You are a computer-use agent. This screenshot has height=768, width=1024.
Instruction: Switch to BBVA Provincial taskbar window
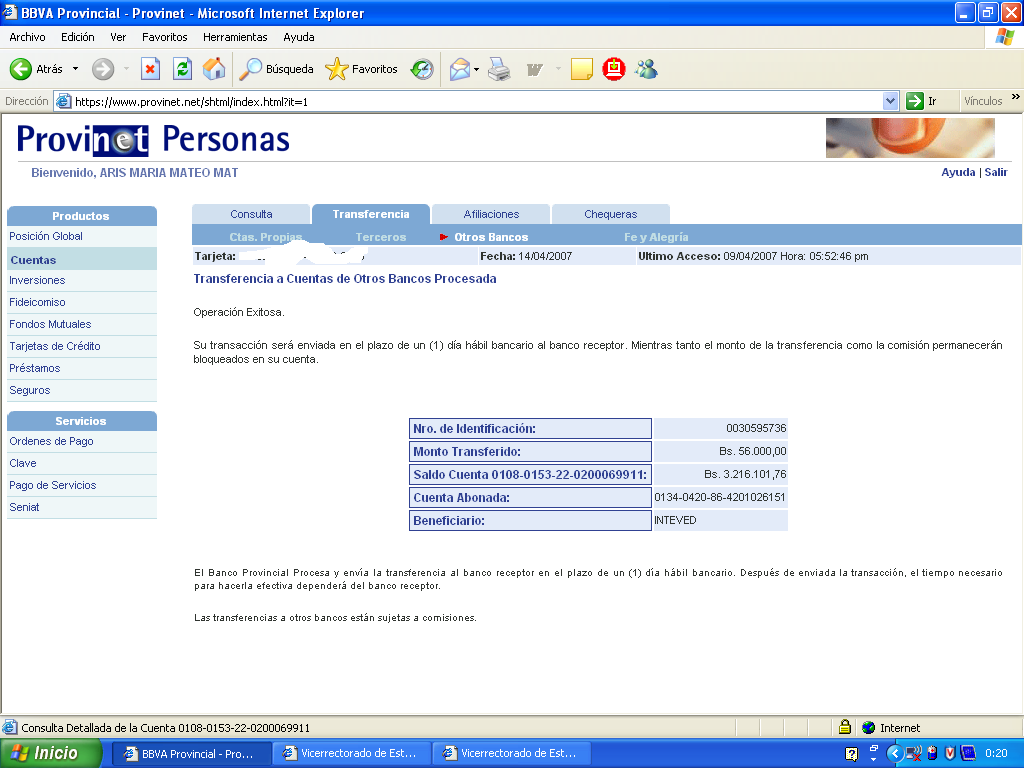(x=191, y=754)
